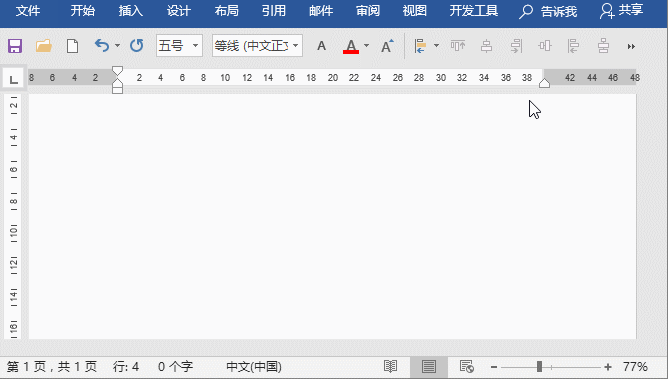Switch to the 视图 tab
This screenshot has height=379, width=668.
pyautogui.click(x=415, y=11)
